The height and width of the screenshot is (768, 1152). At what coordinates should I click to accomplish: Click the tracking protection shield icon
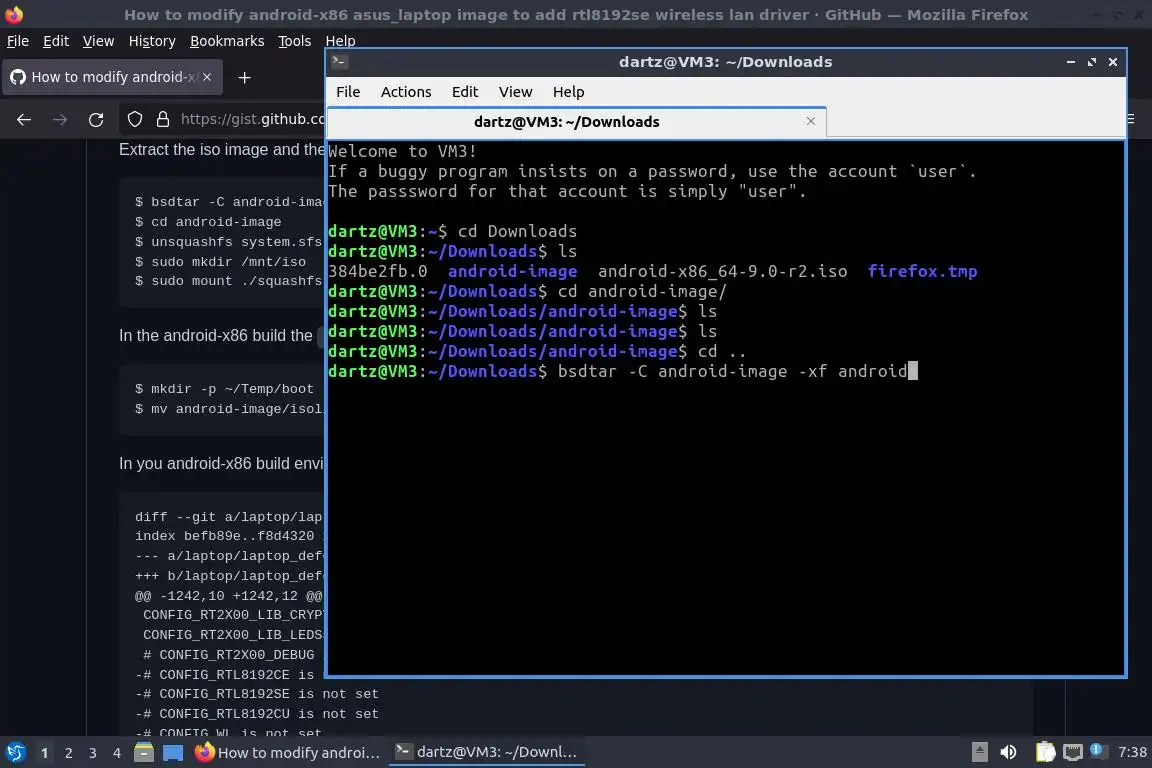point(134,119)
